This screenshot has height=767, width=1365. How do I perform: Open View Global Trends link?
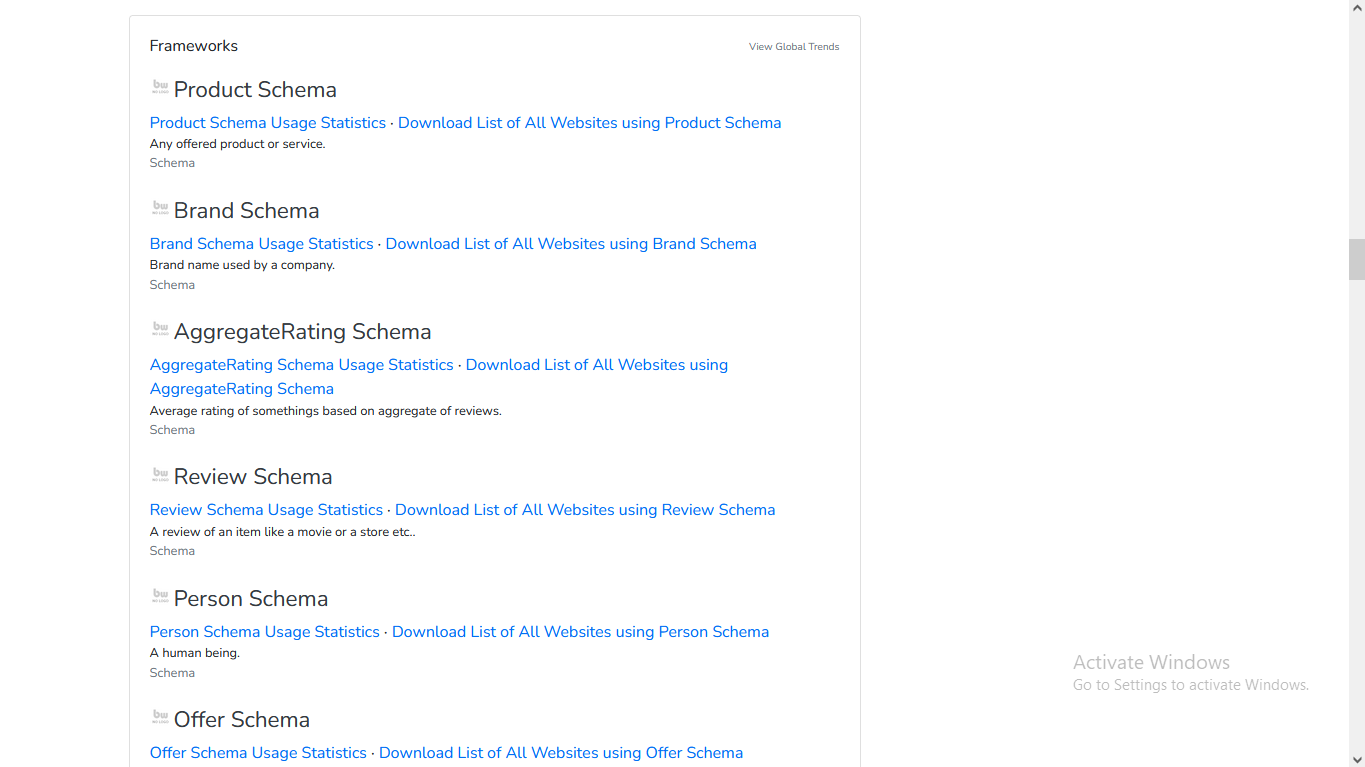pyautogui.click(x=794, y=47)
